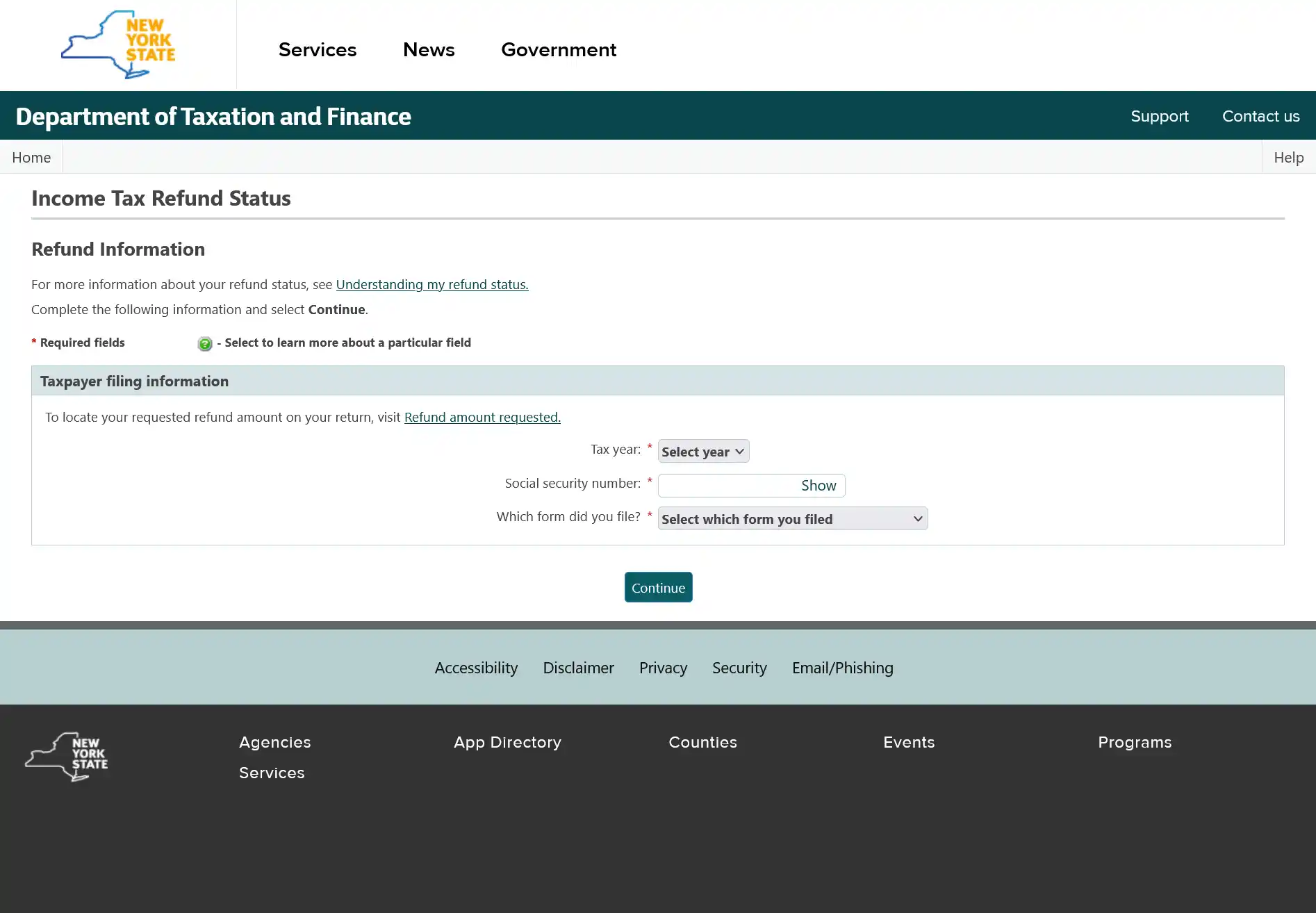This screenshot has height=913, width=1316.
Task: Click the Continue button
Action: (657, 587)
